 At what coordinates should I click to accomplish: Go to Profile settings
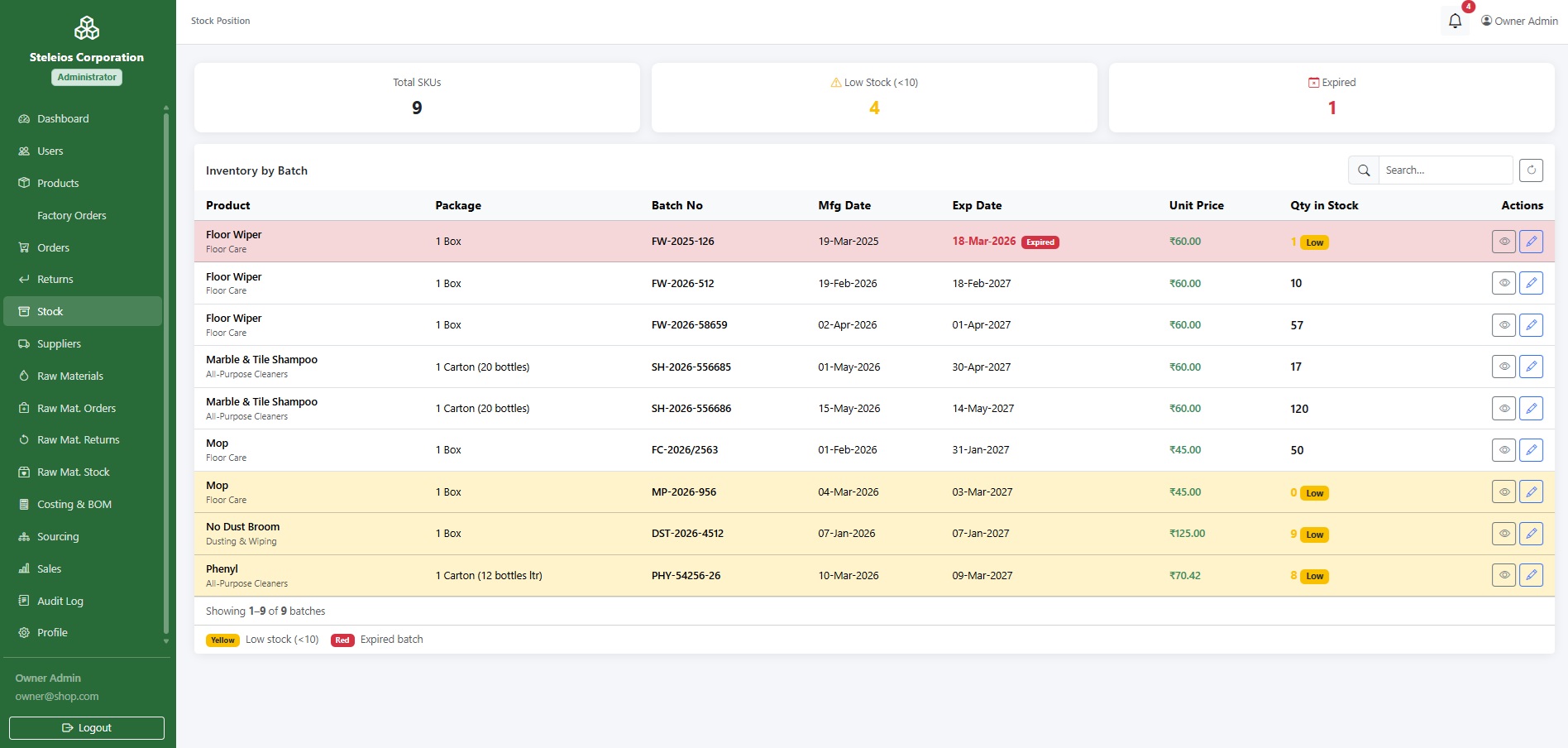[83, 632]
